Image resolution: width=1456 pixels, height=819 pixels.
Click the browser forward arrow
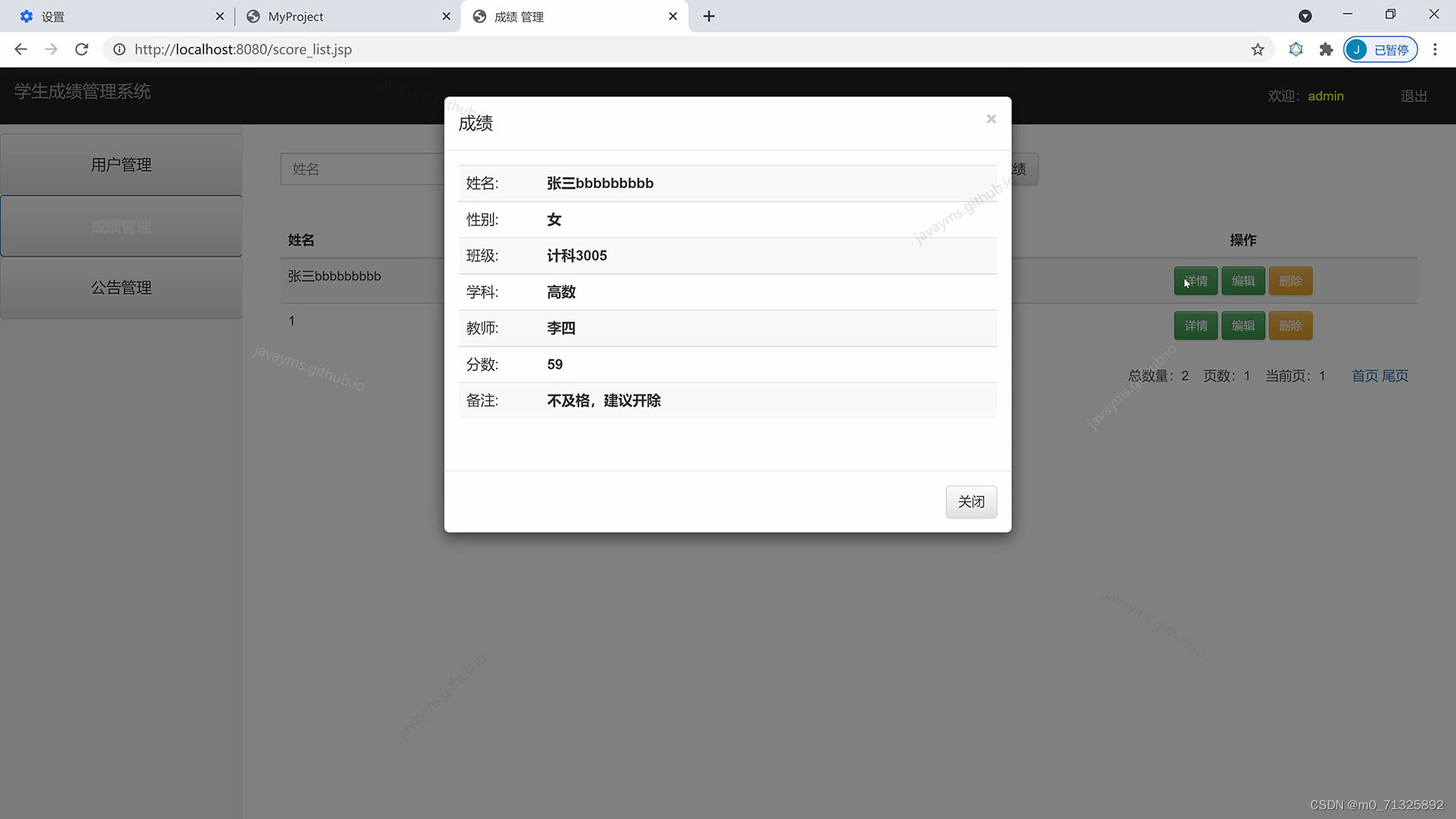pos(51,49)
